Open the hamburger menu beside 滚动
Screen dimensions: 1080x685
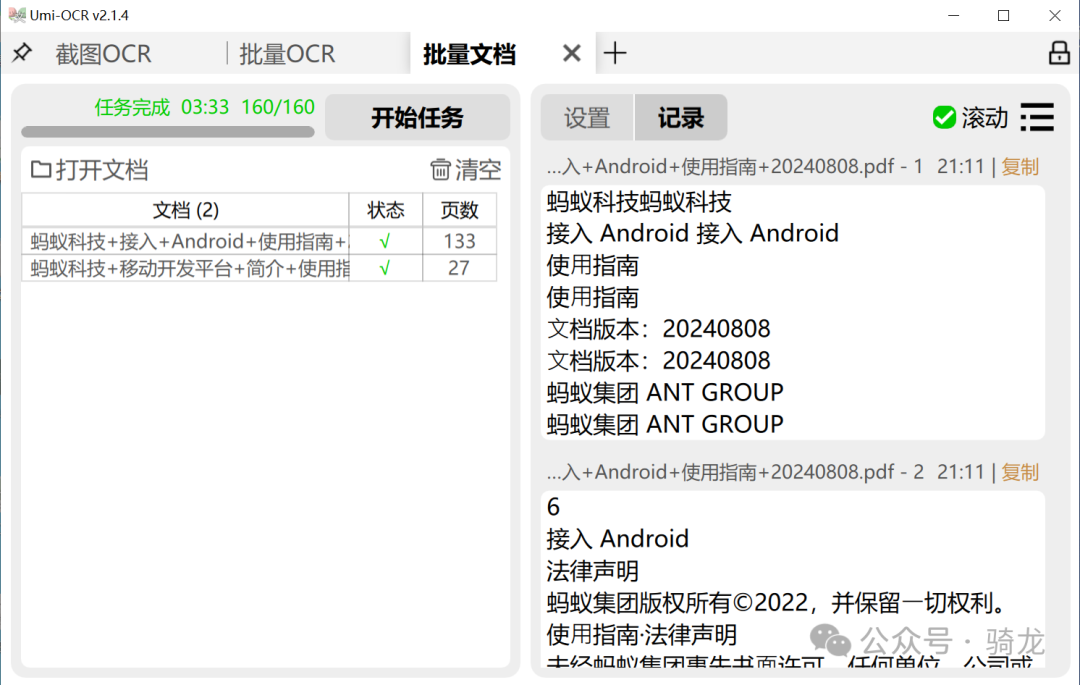[x=1037, y=118]
